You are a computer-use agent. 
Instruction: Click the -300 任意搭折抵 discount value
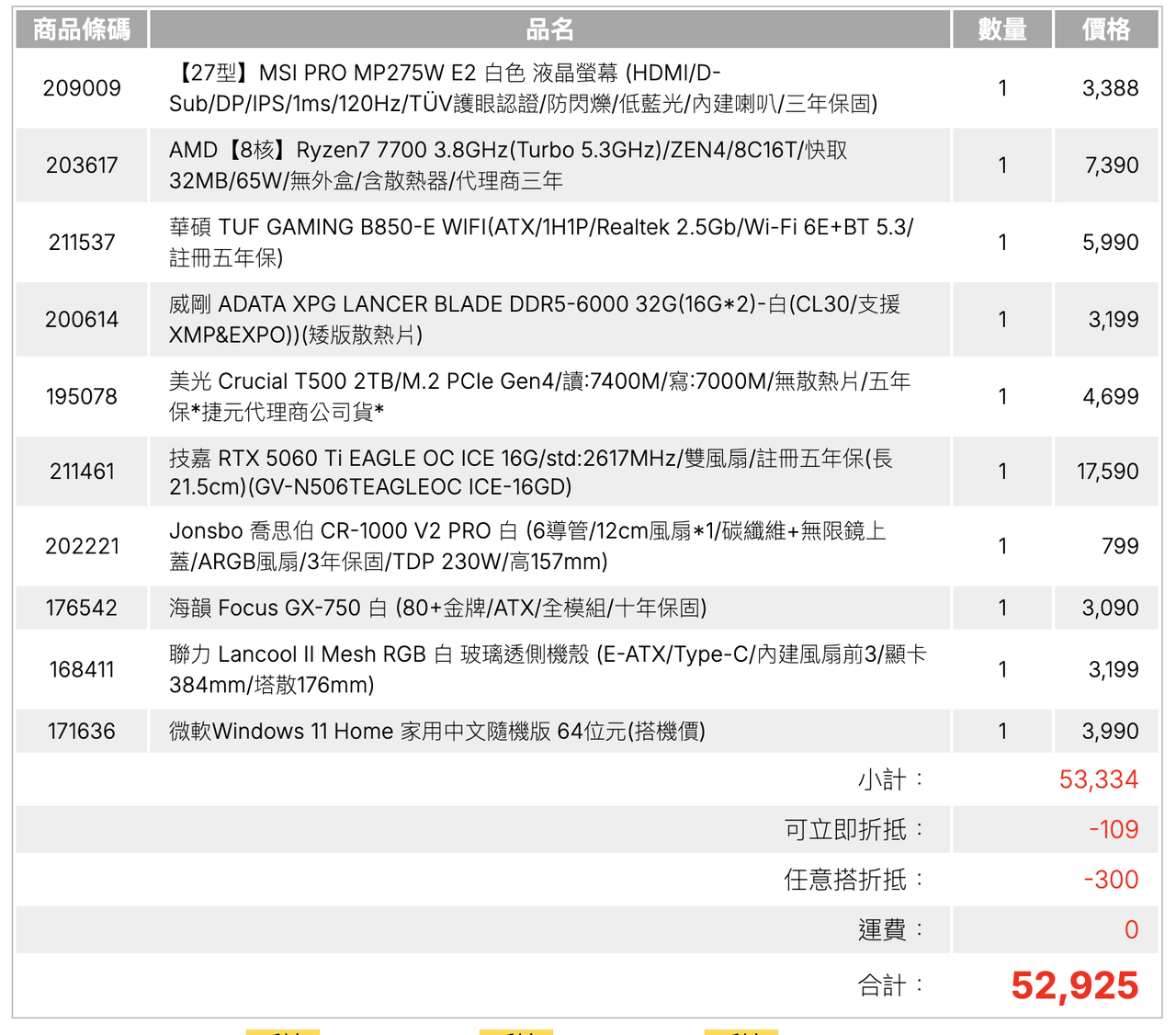coord(1111,881)
